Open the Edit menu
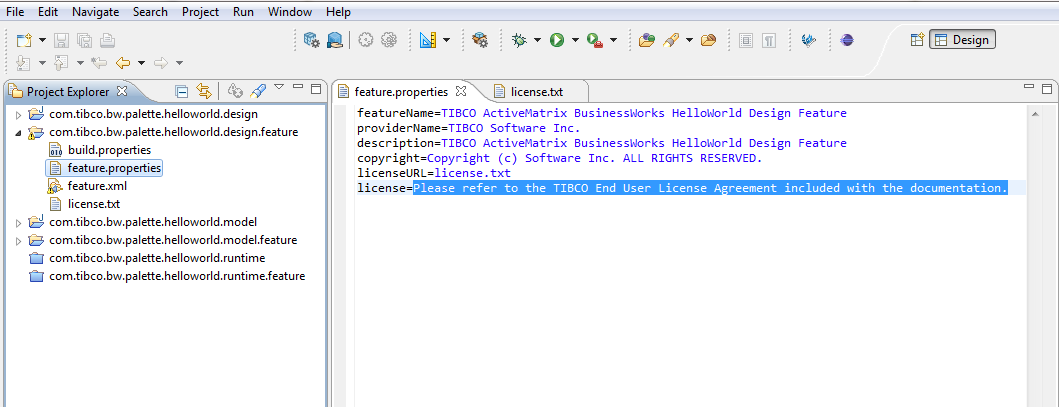This screenshot has height=407, width=1059. click(48, 12)
